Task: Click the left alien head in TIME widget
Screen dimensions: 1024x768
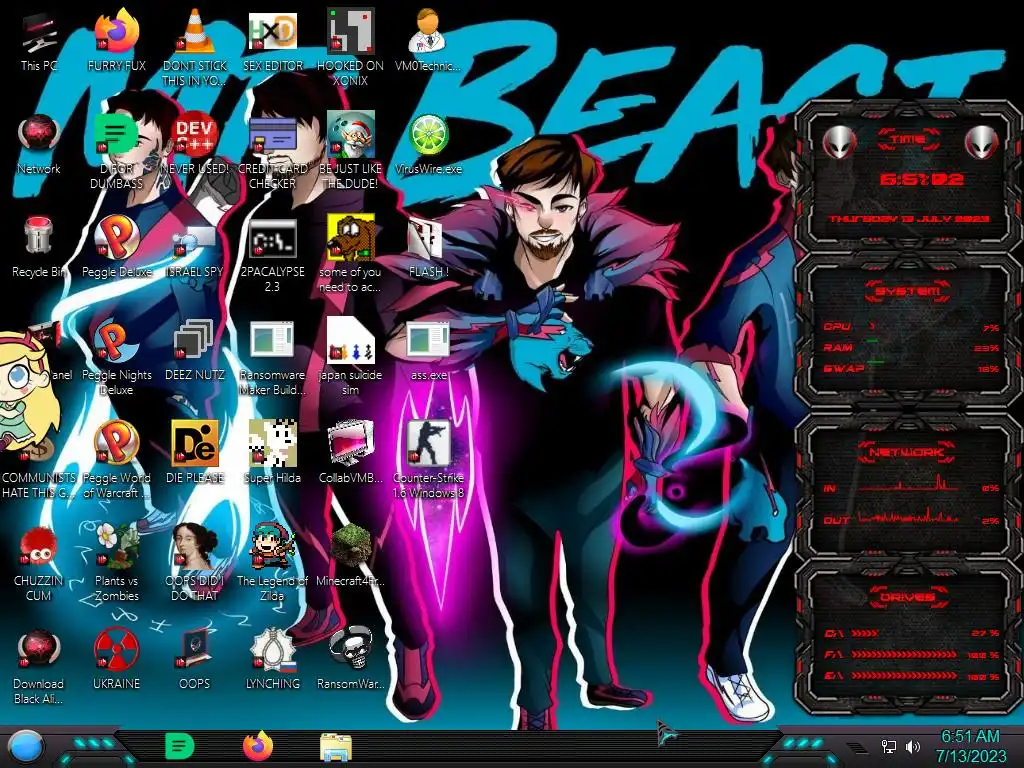Action: point(839,141)
